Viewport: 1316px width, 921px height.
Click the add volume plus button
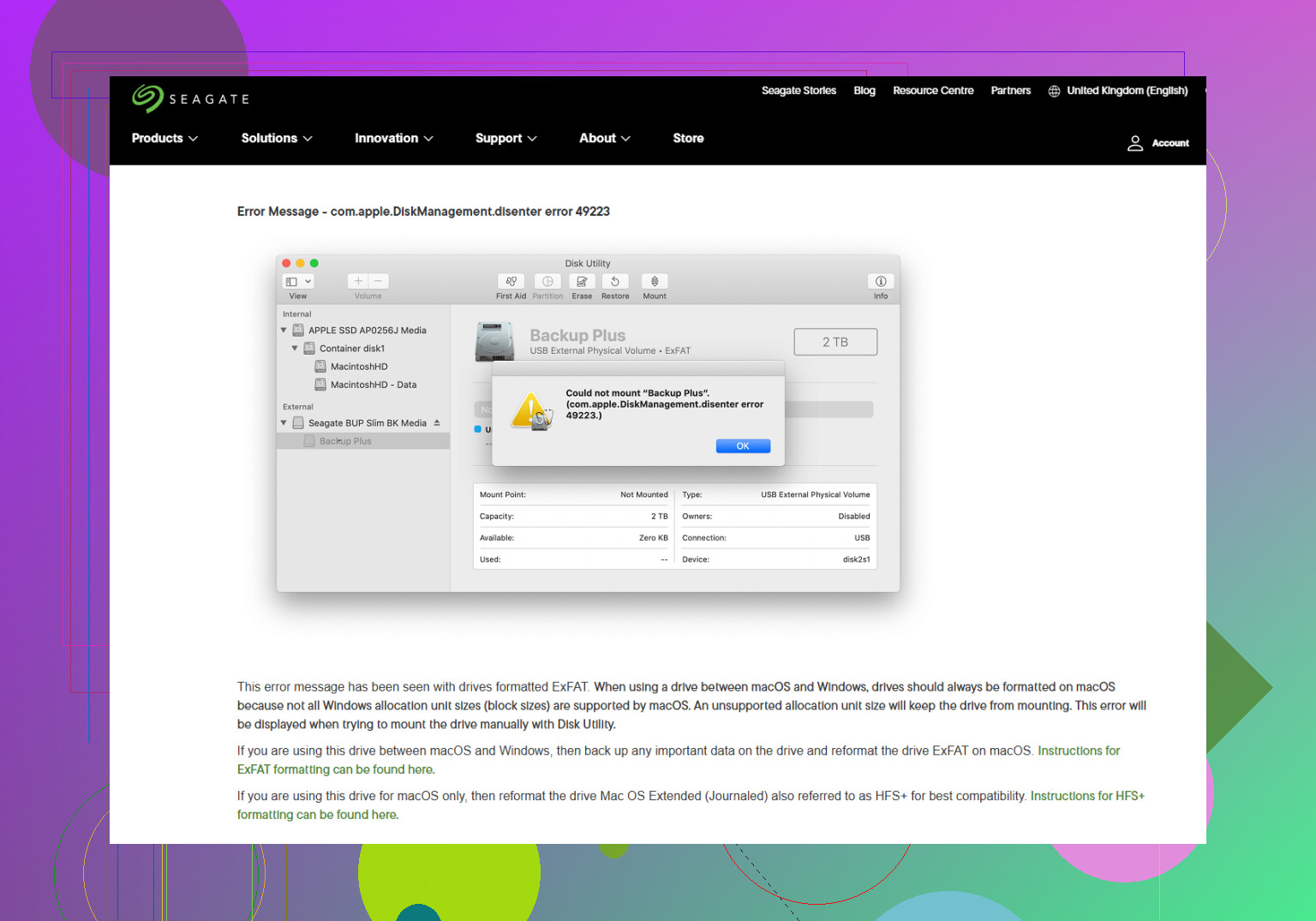pyautogui.click(x=358, y=281)
